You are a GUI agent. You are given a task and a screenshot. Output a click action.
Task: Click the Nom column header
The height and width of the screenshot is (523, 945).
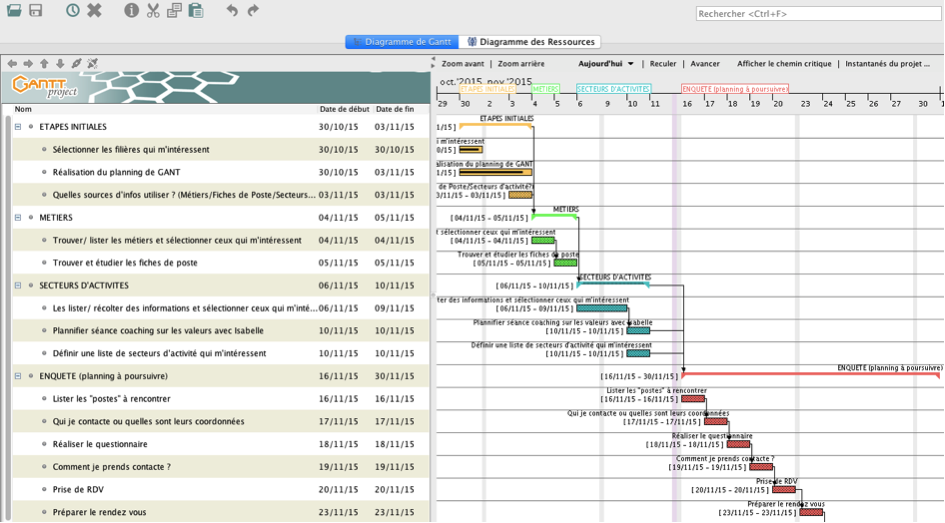[x=23, y=109]
